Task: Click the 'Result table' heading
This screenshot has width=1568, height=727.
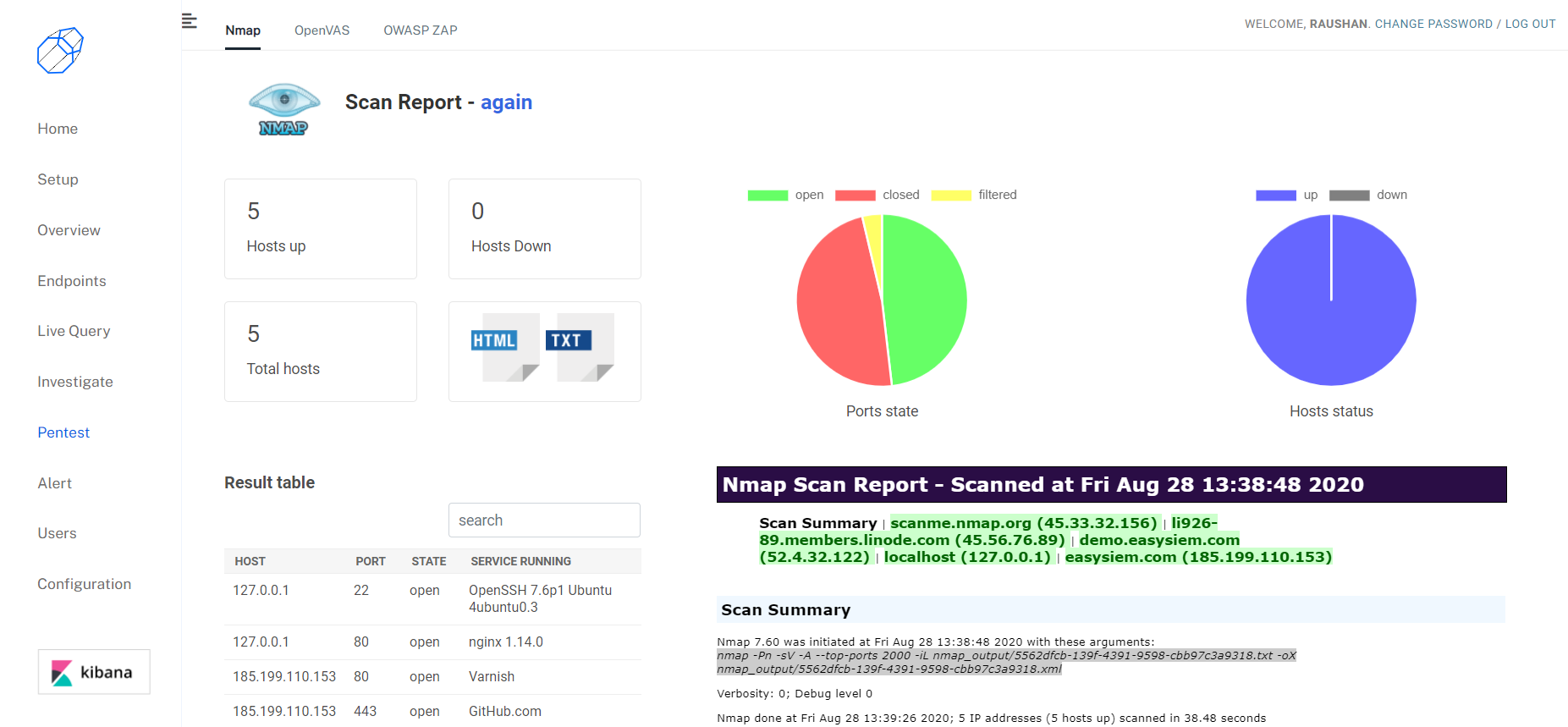Action: point(269,482)
